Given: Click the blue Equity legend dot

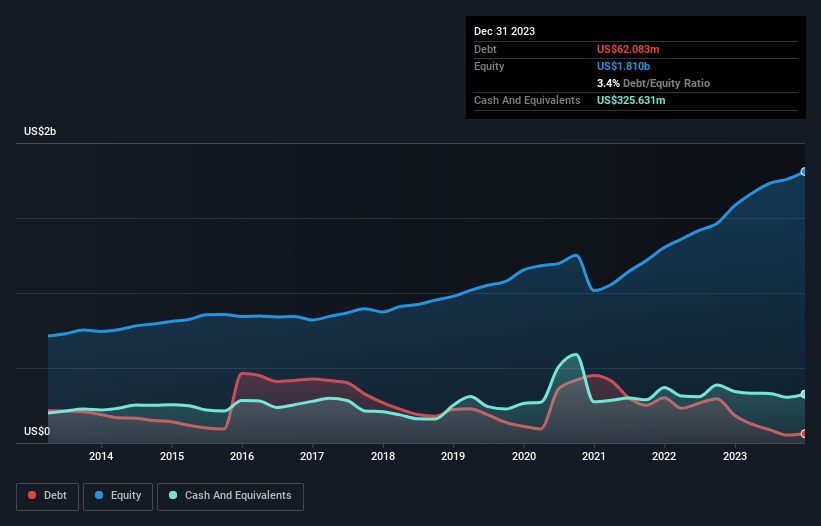Looking at the screenshot, I should (x=99, y=495).
